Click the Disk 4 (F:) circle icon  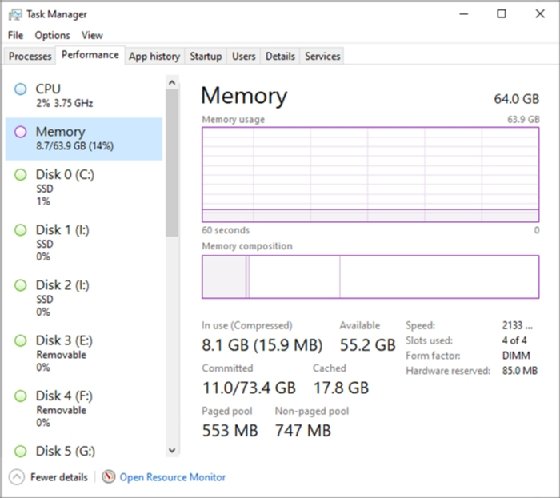coord(20,396)
